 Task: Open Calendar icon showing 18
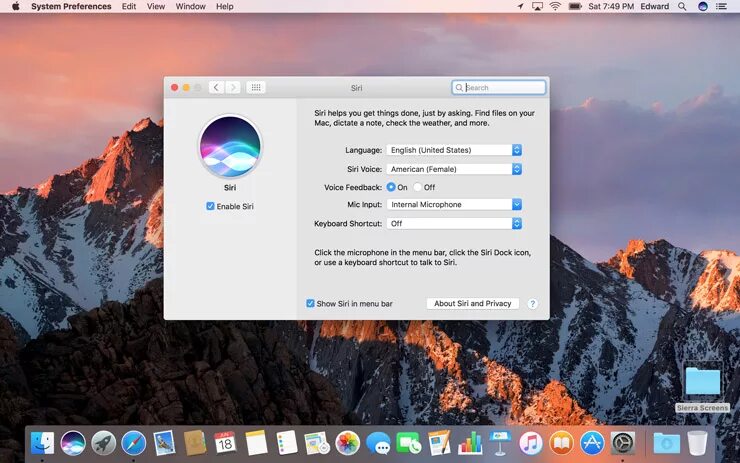(x=225, y=443)
